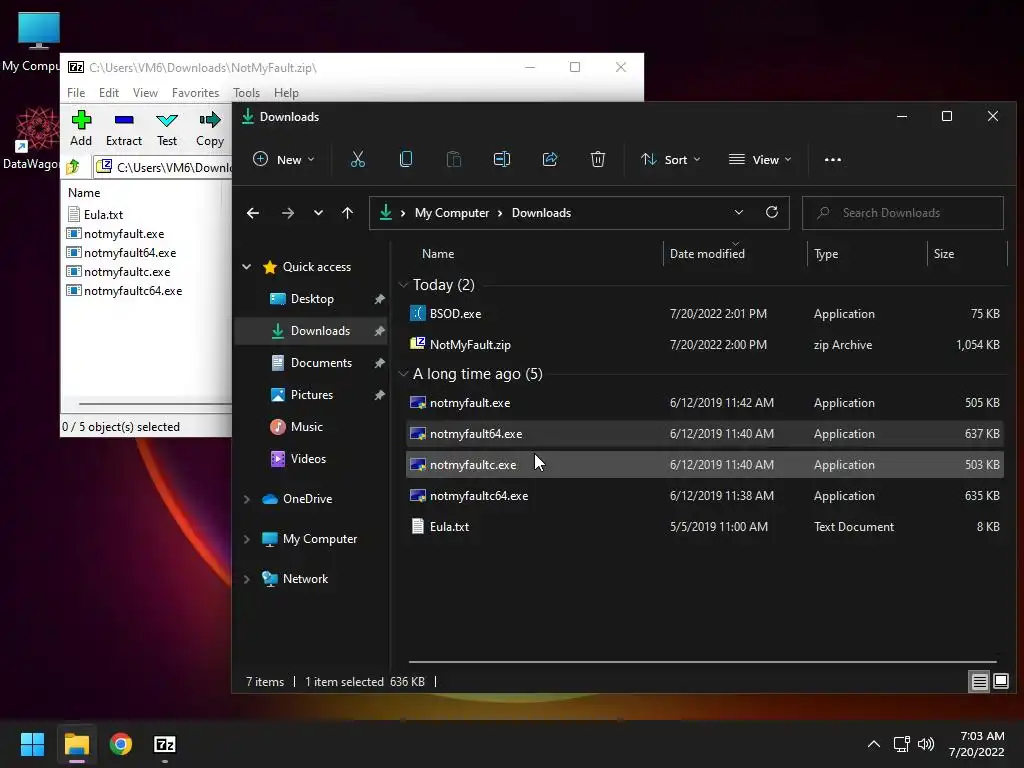Click the volume speaker tray icon

click(926, 744)
